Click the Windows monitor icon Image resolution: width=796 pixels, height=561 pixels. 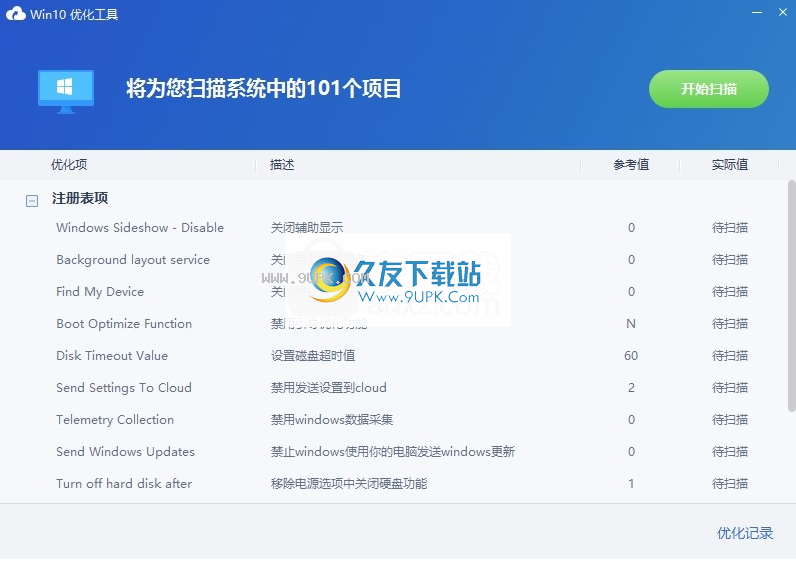pyautogui.click(x=66, y=92)
